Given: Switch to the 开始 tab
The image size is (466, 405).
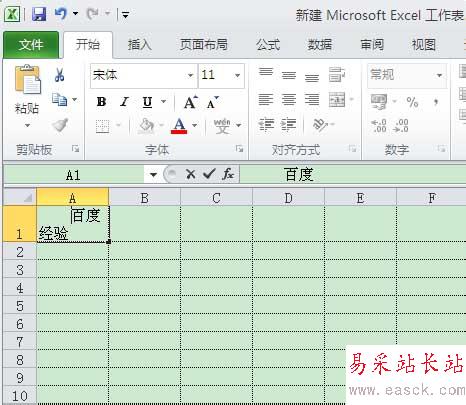Looking at the screenshot, I should tap(88, 45).
